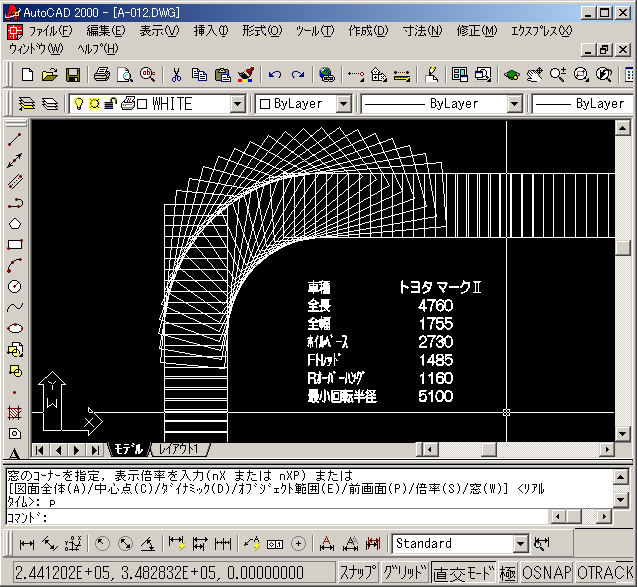
Task: Toggle スナップ snap mode
Action: [358, 573]
